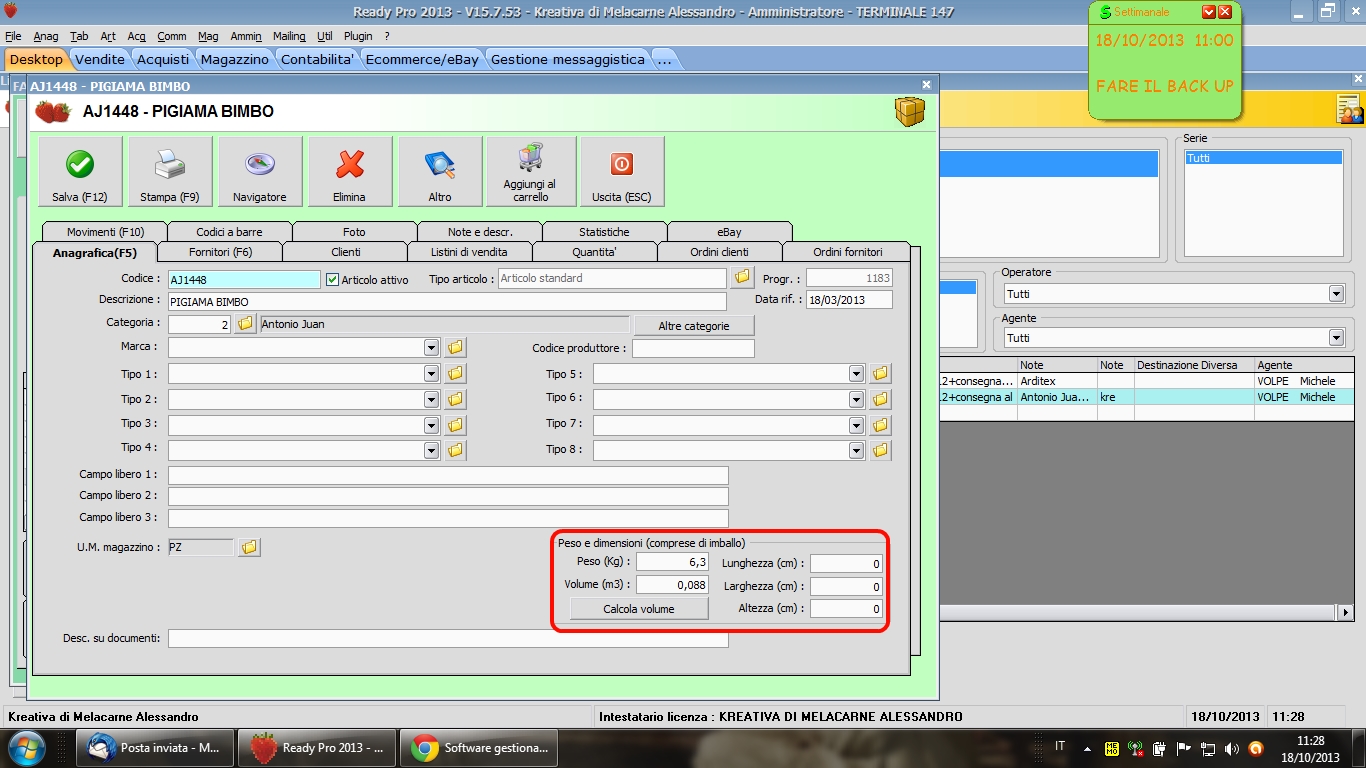
Task: Open the Ecommerce/eBay main tab
Action: [422, 59]
